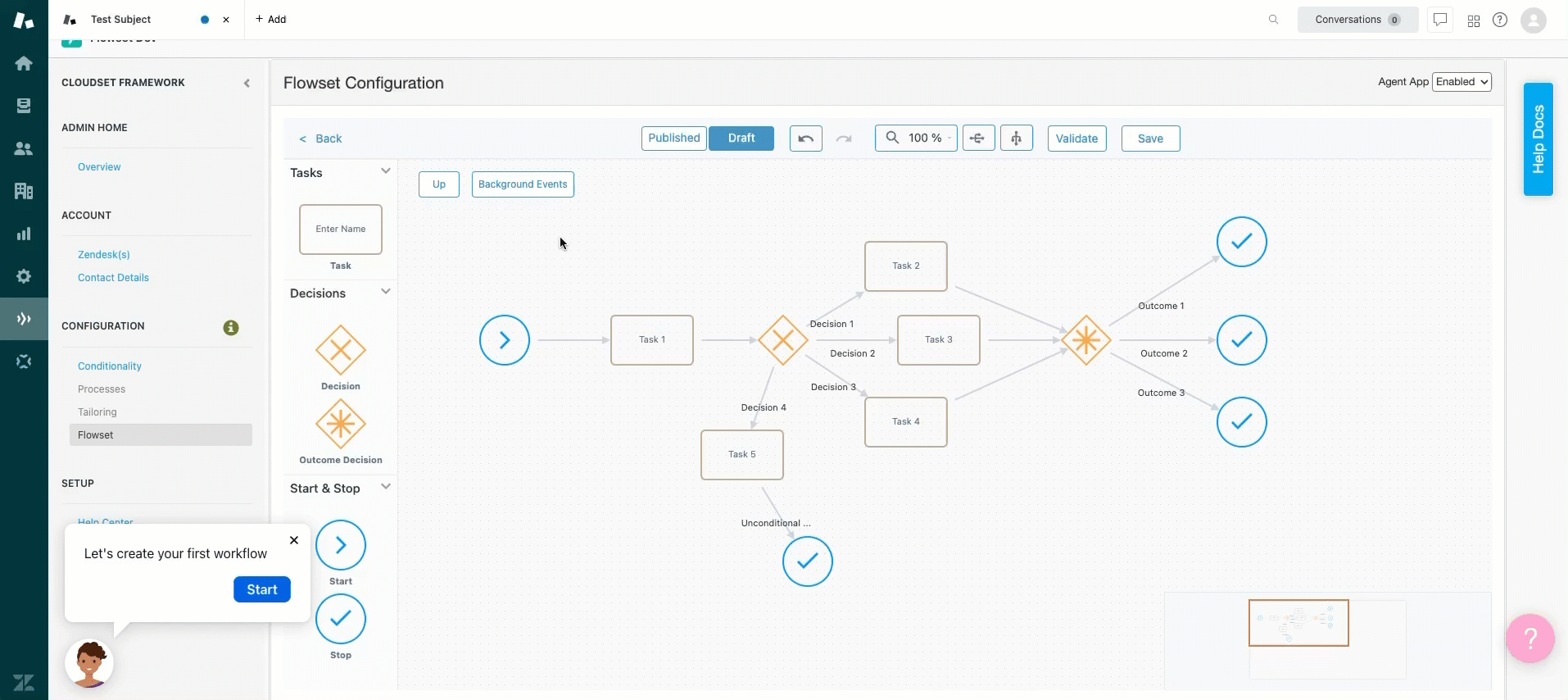Click the search magnifier in top bar
The height and width of the screenshot is (700, 1568).
[1273, 20]
